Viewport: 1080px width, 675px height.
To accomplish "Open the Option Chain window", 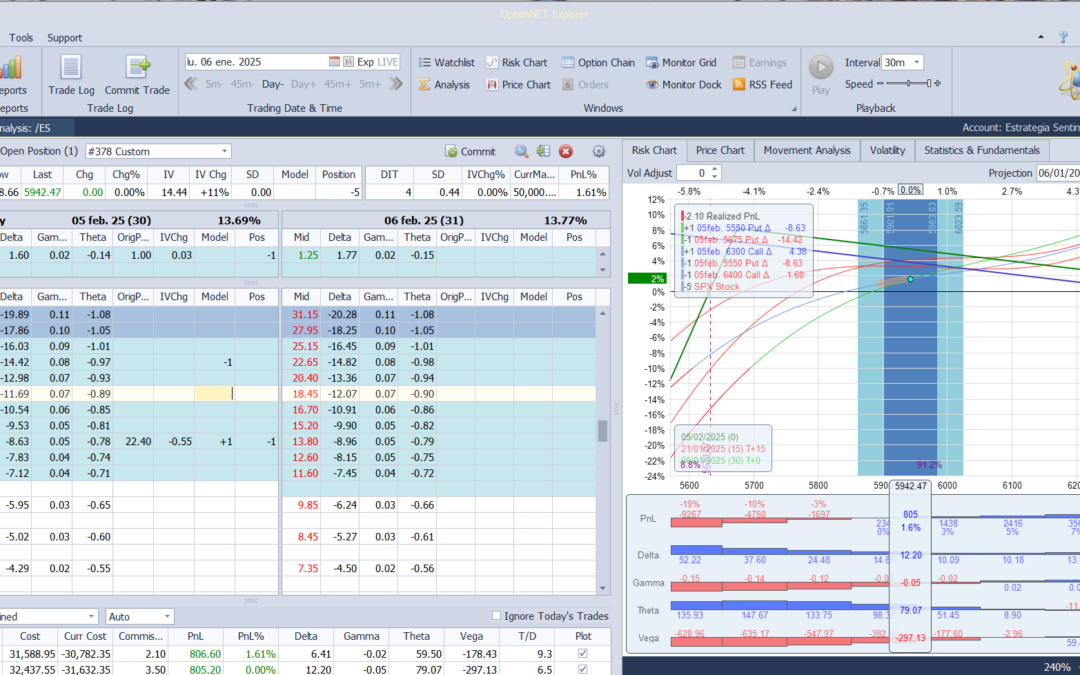I will click(x=596, y=62).
